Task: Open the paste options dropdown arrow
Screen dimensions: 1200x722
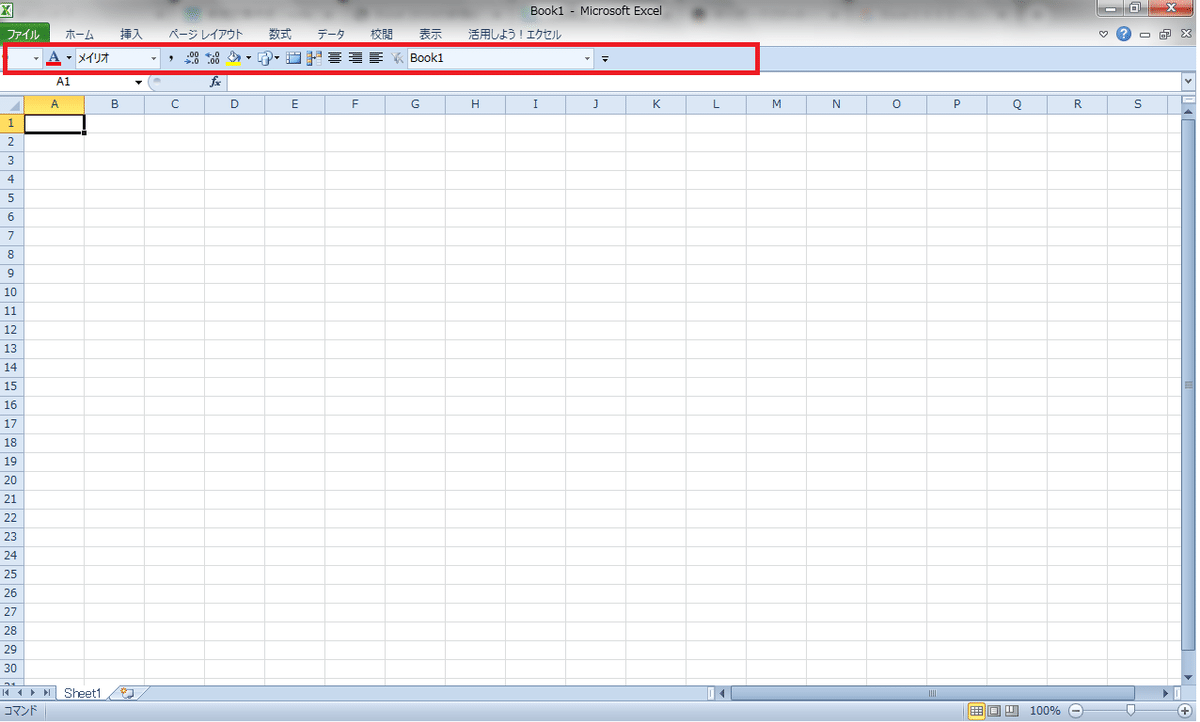Action: [x=277, y=58]
